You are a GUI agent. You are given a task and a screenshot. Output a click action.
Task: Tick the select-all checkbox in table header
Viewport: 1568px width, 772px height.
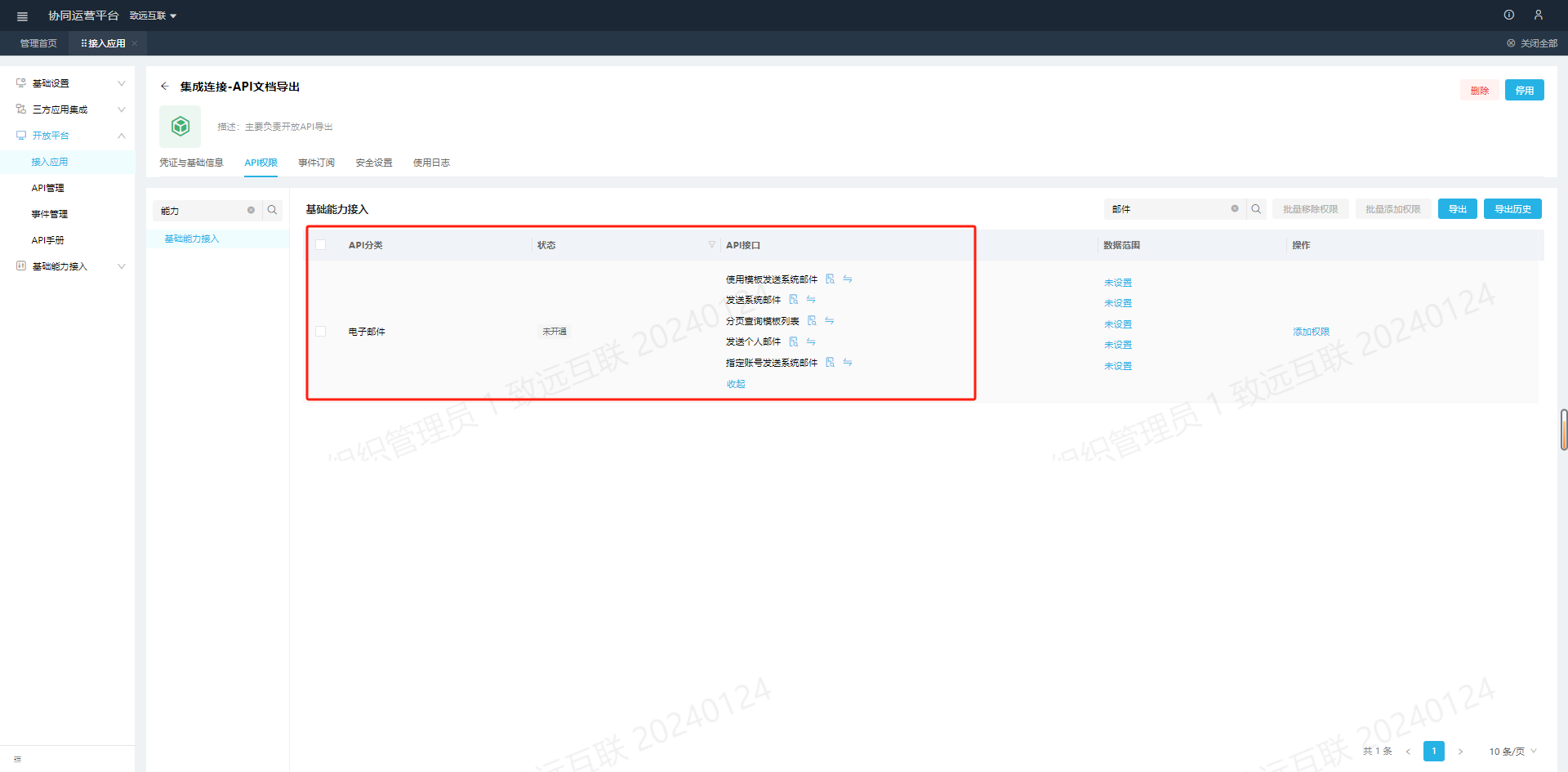coord(321,245)
